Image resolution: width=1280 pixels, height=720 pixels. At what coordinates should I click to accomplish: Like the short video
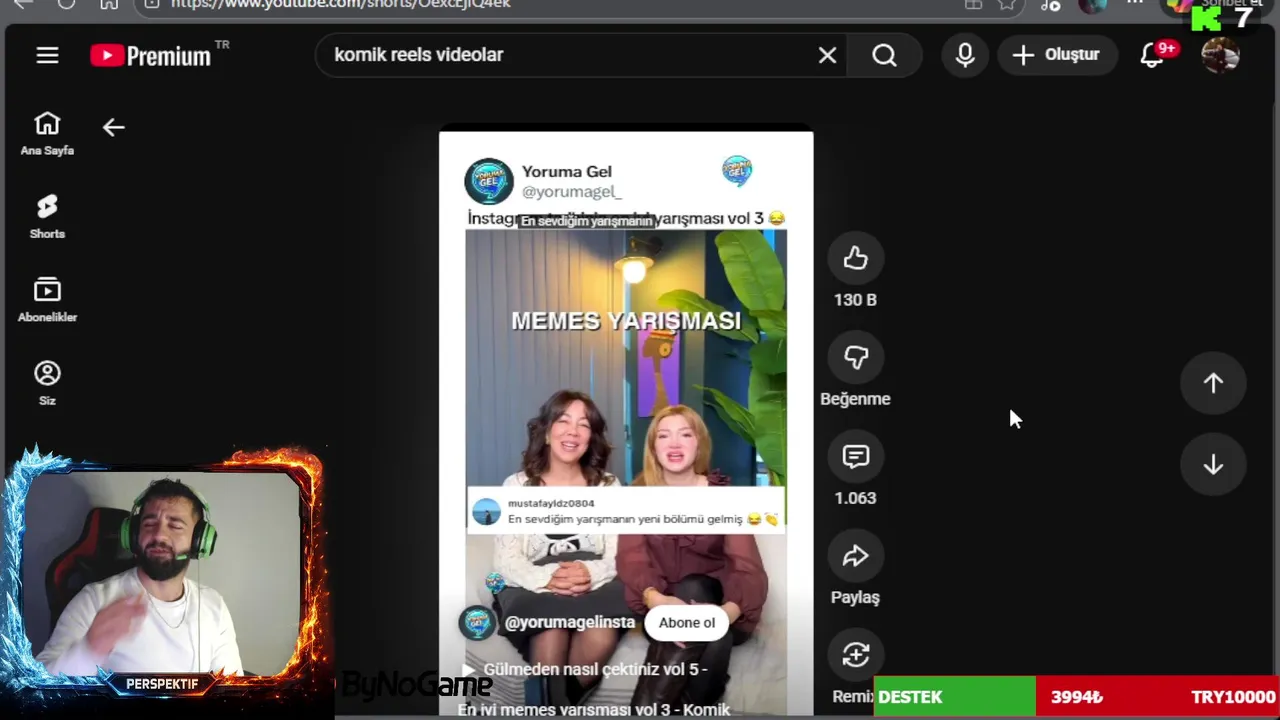[x=855, y=259]
